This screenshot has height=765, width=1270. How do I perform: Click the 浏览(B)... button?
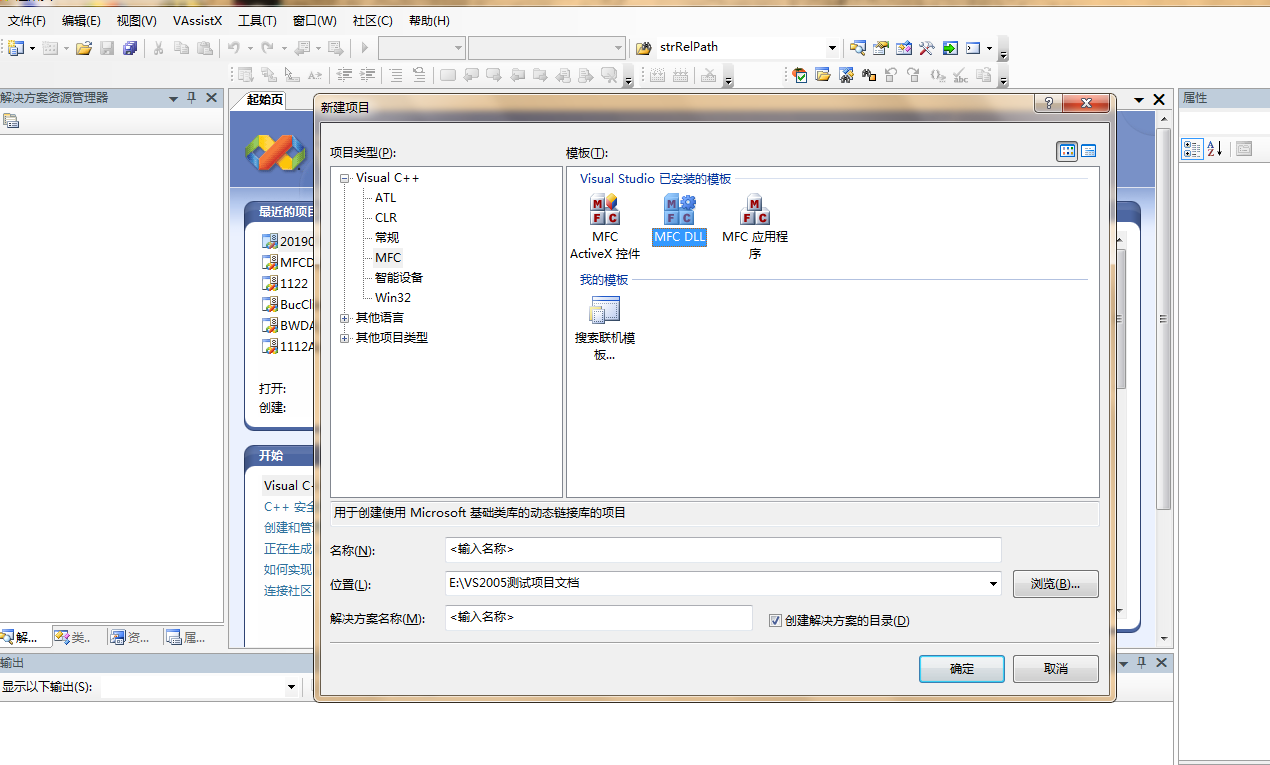pyautogui.click(x=1055, y=584)
